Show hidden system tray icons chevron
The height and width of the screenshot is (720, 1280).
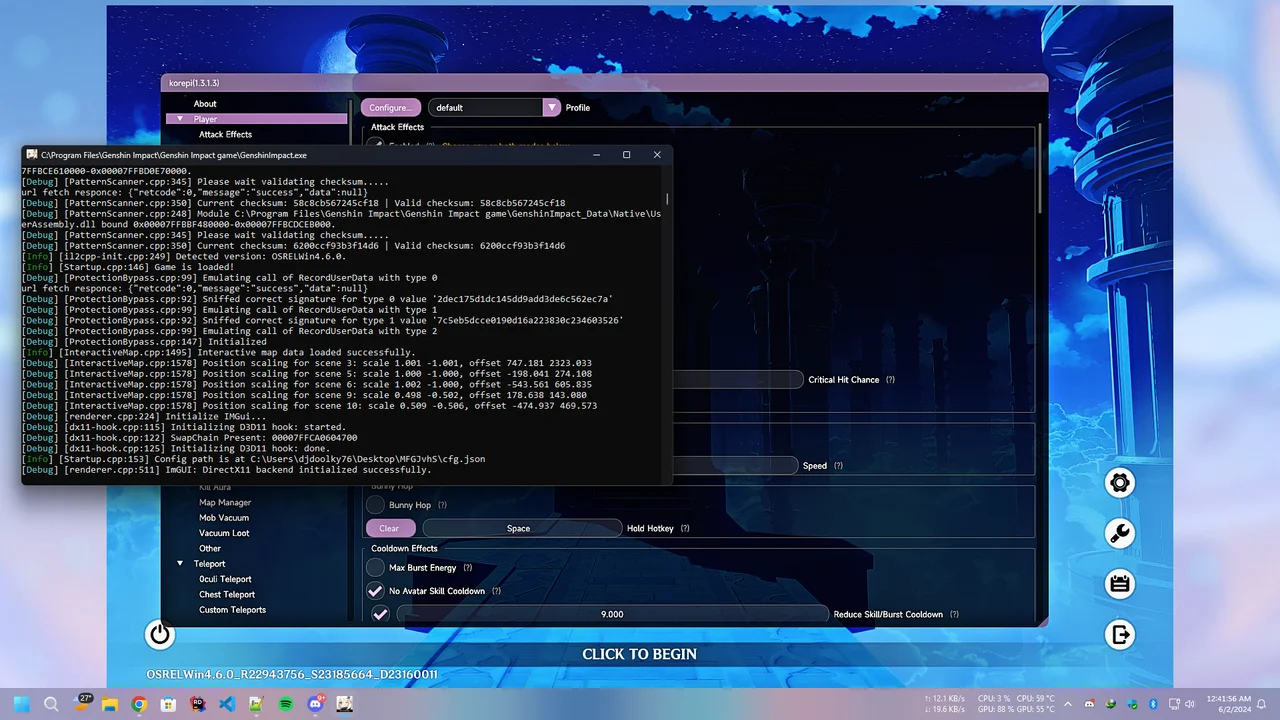click(x=1068, y=704)
